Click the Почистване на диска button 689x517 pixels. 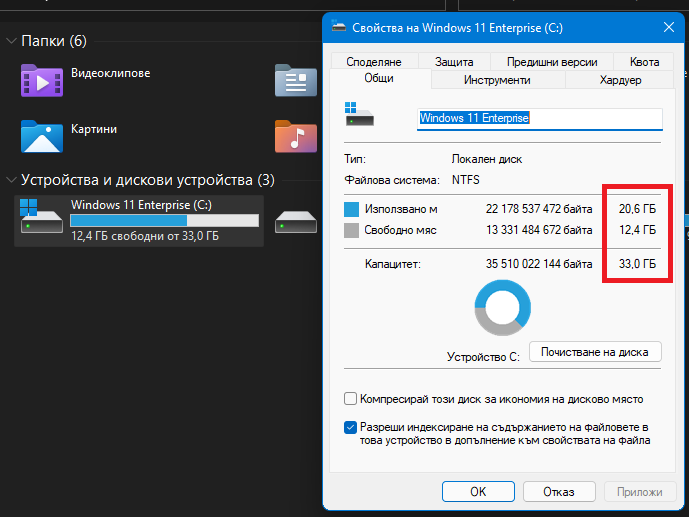595,352
